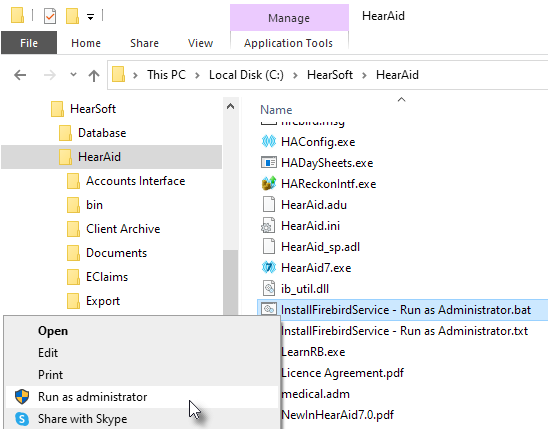Select NewInHearAid7.0.pdf file name

(338, 415)
